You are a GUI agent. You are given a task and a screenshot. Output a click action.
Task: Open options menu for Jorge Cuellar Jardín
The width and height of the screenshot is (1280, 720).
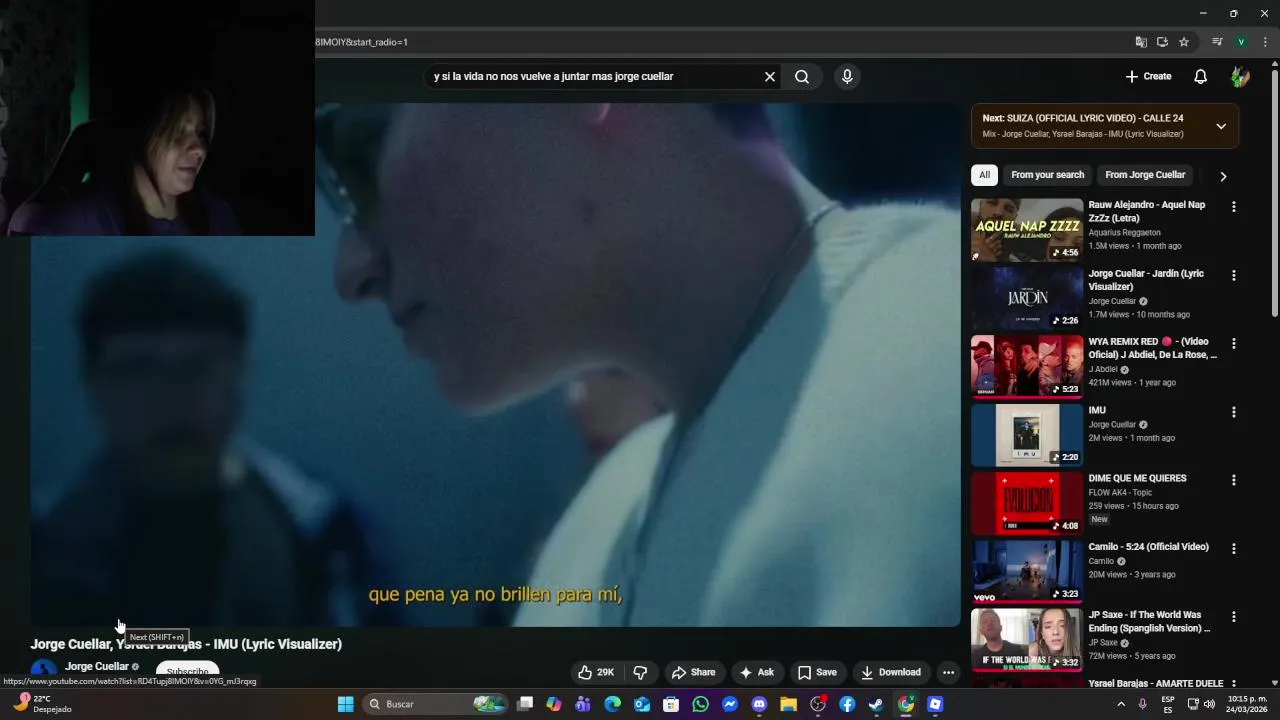[1234, 275]
